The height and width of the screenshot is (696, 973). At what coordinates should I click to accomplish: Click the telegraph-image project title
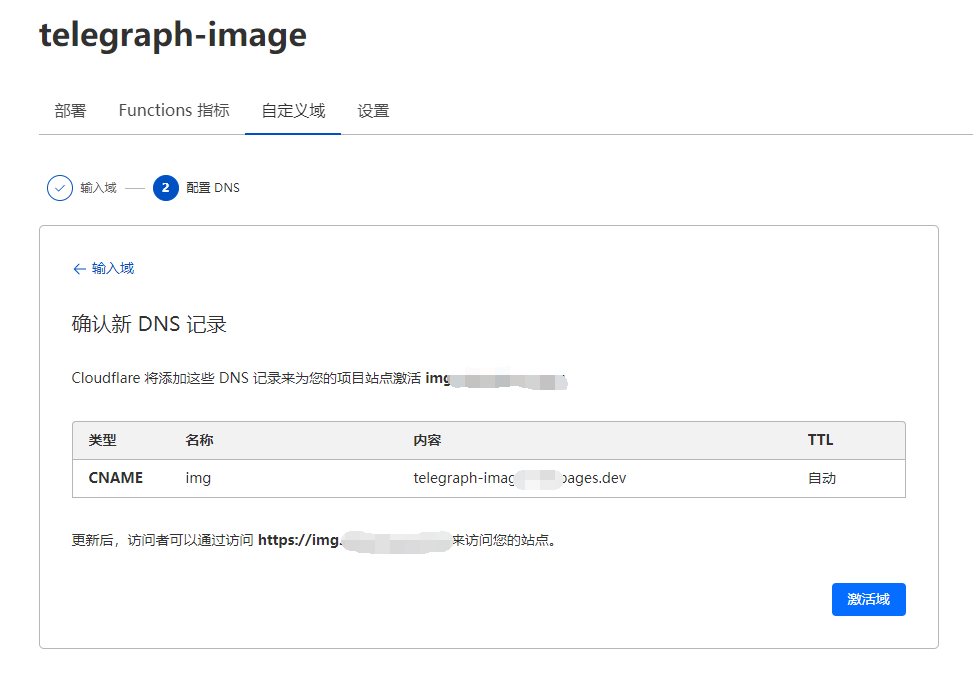tap(173, 36)
